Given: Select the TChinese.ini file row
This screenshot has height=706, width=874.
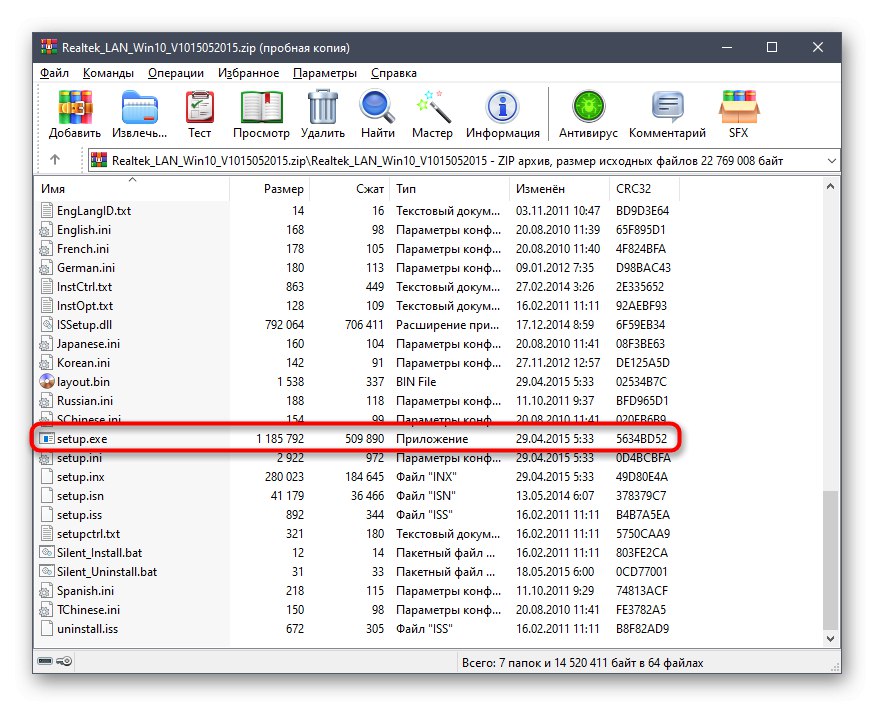Looking at the screenshot, I should 357,610.
